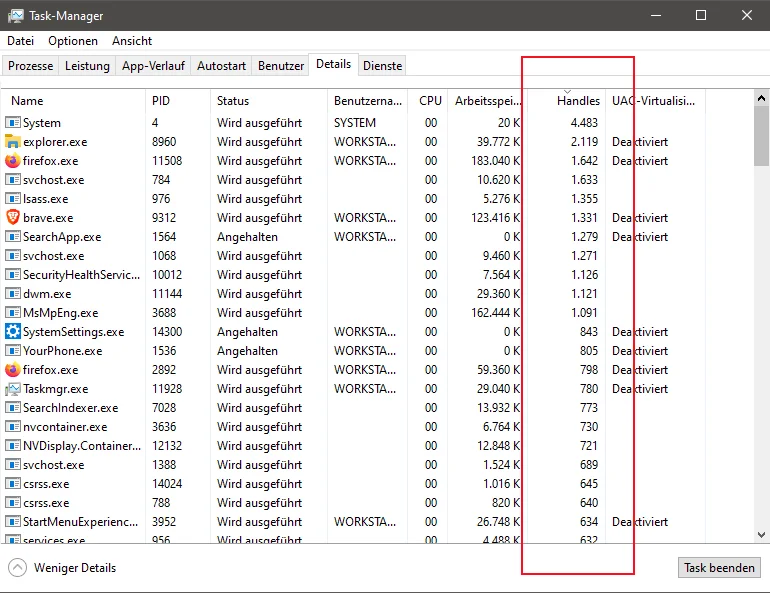The width and height of the screenshot is (770, 593).
Task: Click the 183.040 K memory value
Action: point(495,161)
